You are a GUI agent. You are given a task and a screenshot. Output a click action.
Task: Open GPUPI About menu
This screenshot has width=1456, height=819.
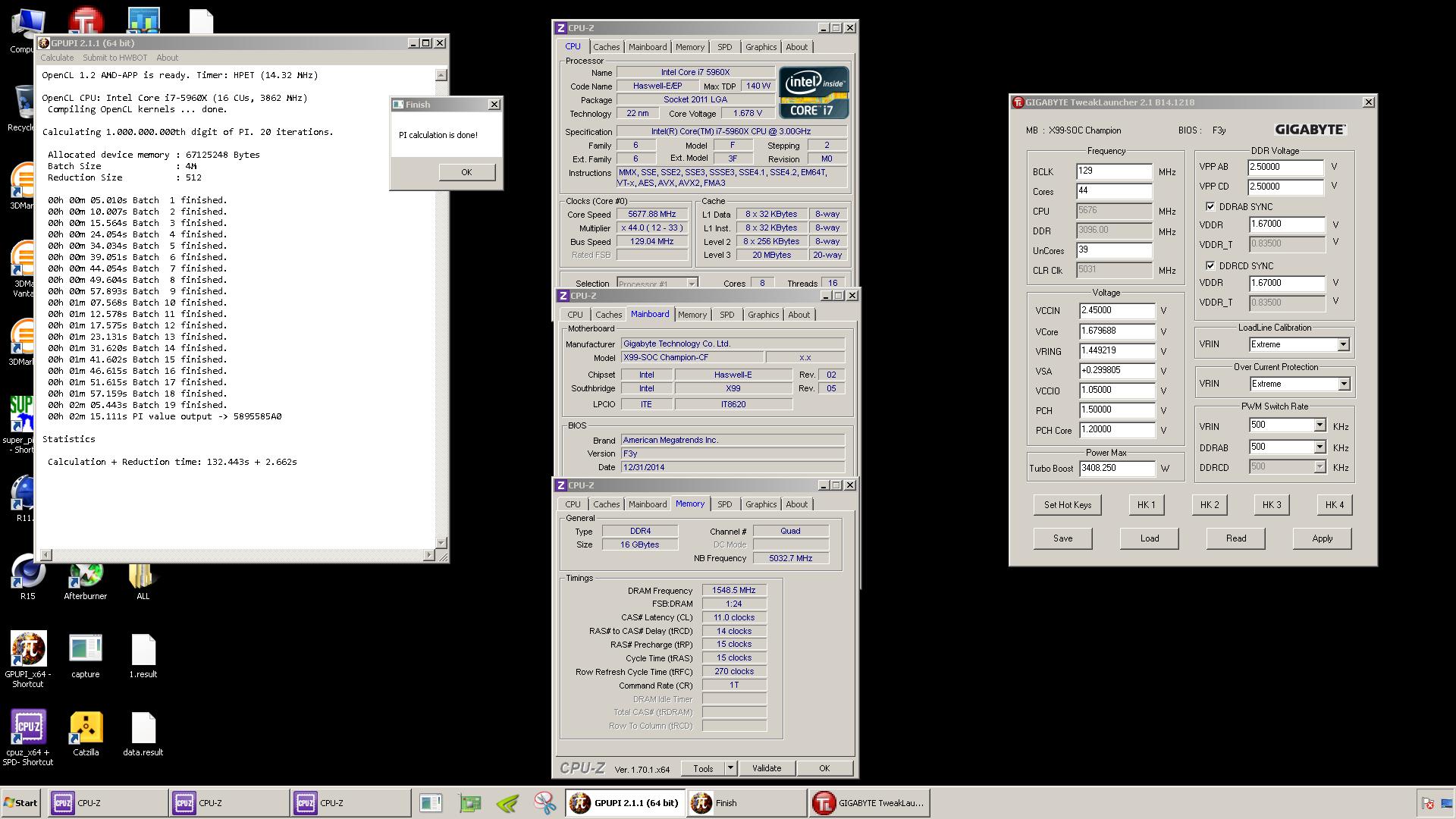(168, 58)
